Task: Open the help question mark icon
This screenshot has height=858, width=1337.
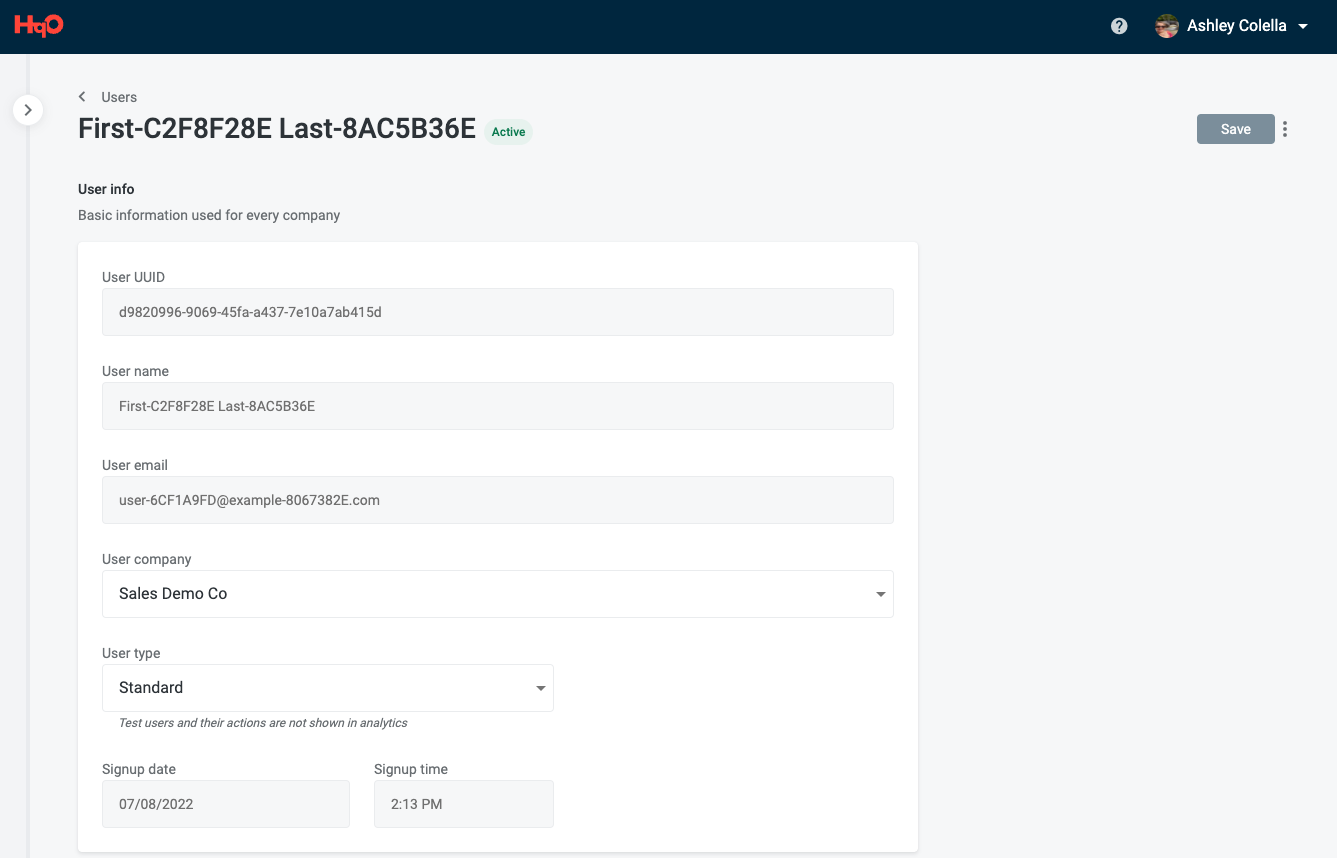Action: point(1119,26)
